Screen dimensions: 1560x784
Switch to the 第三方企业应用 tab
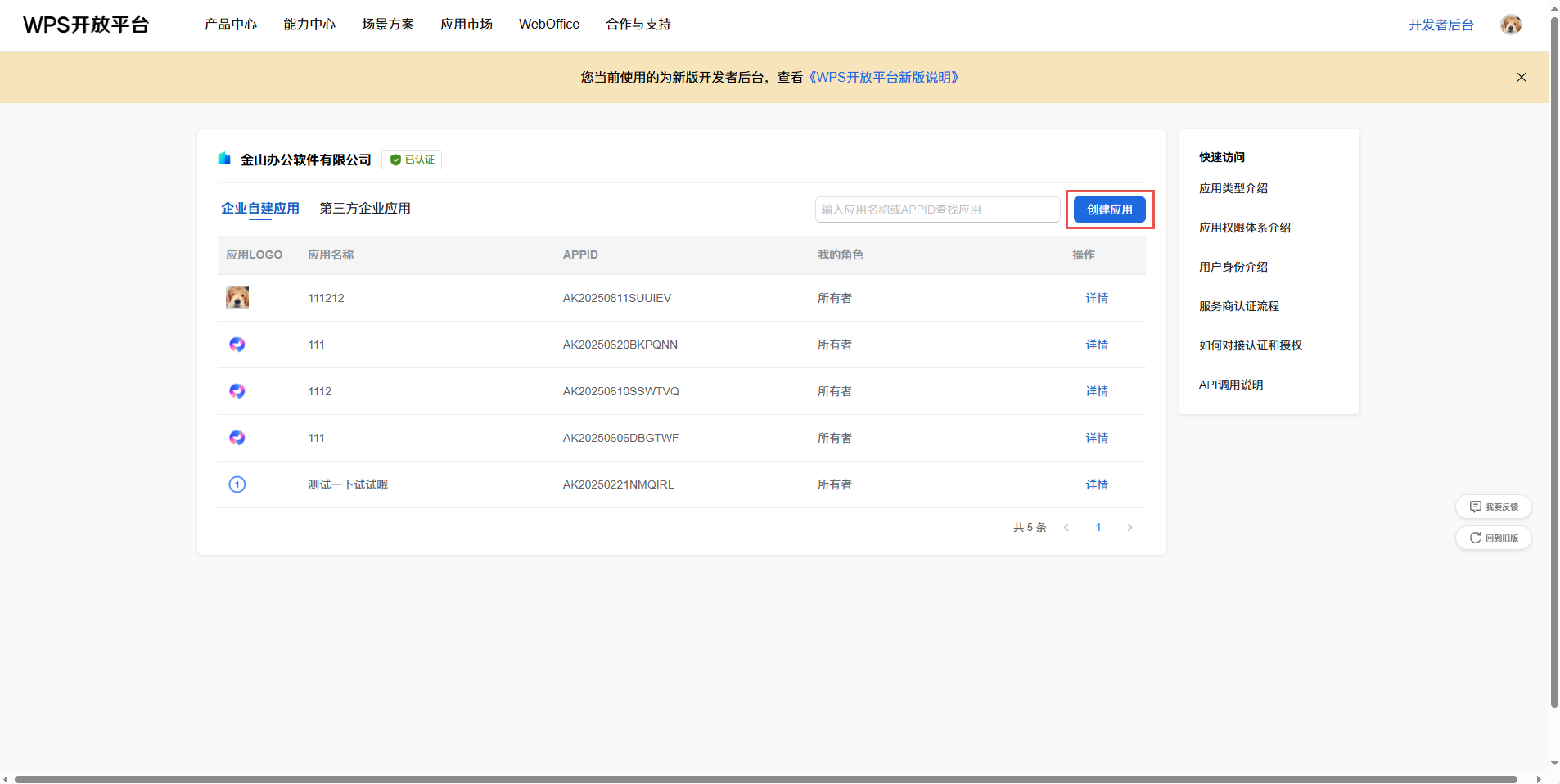tap(365, 209)
